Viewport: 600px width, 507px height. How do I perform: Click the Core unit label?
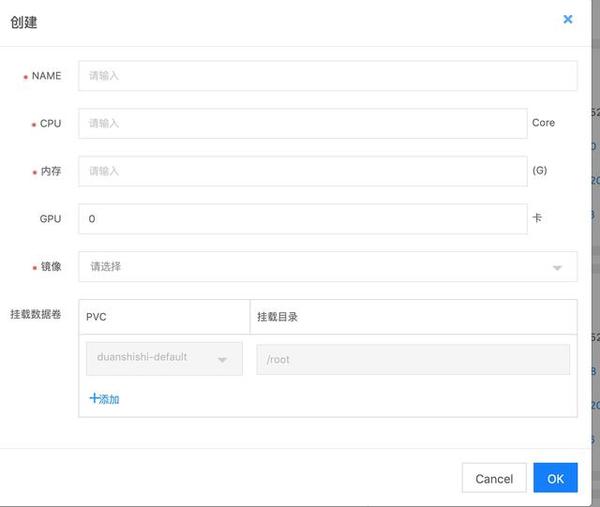(543, 123)
